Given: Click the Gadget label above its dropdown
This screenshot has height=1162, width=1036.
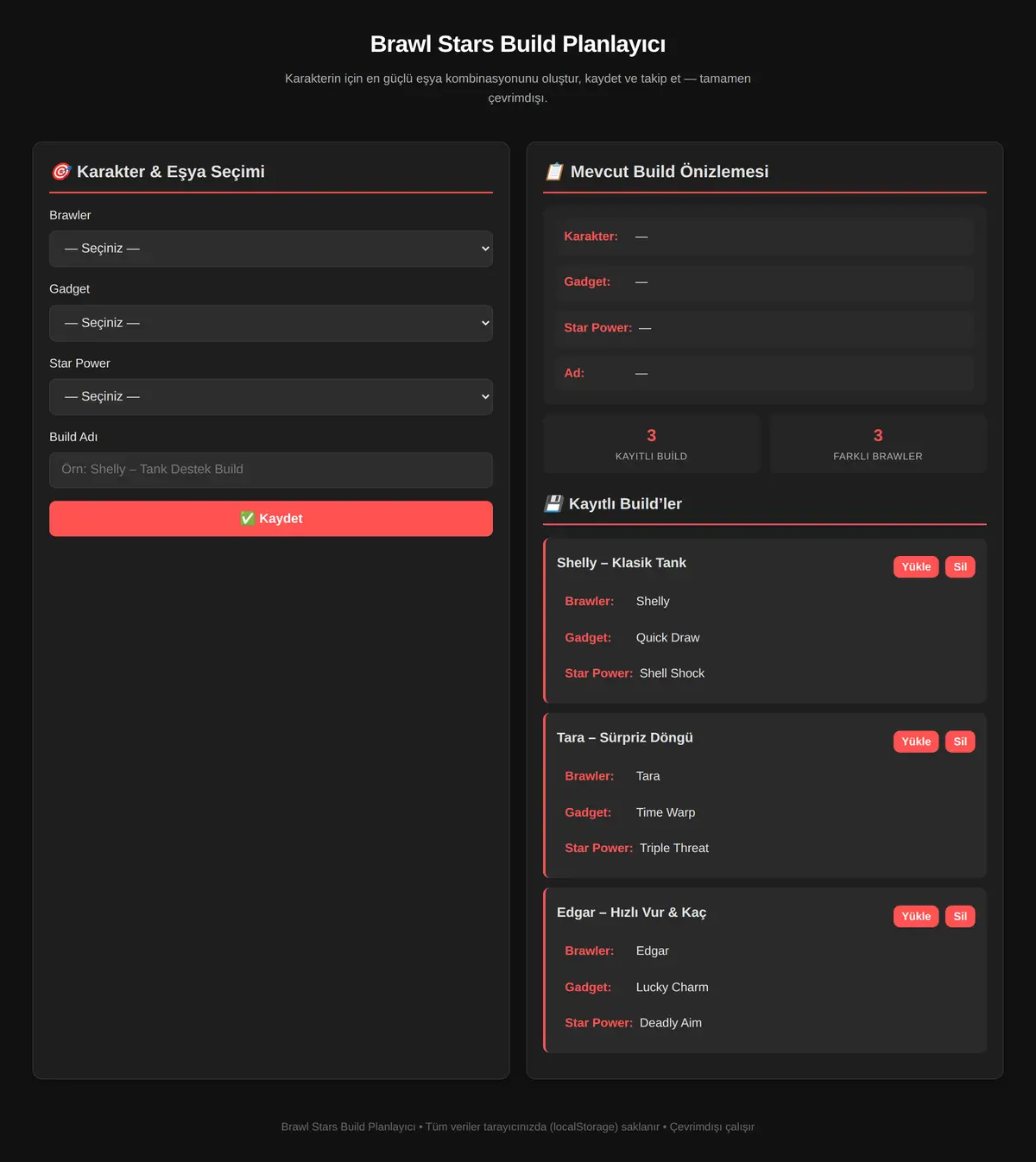Looking at the screenshot, I should click(69, 289).
